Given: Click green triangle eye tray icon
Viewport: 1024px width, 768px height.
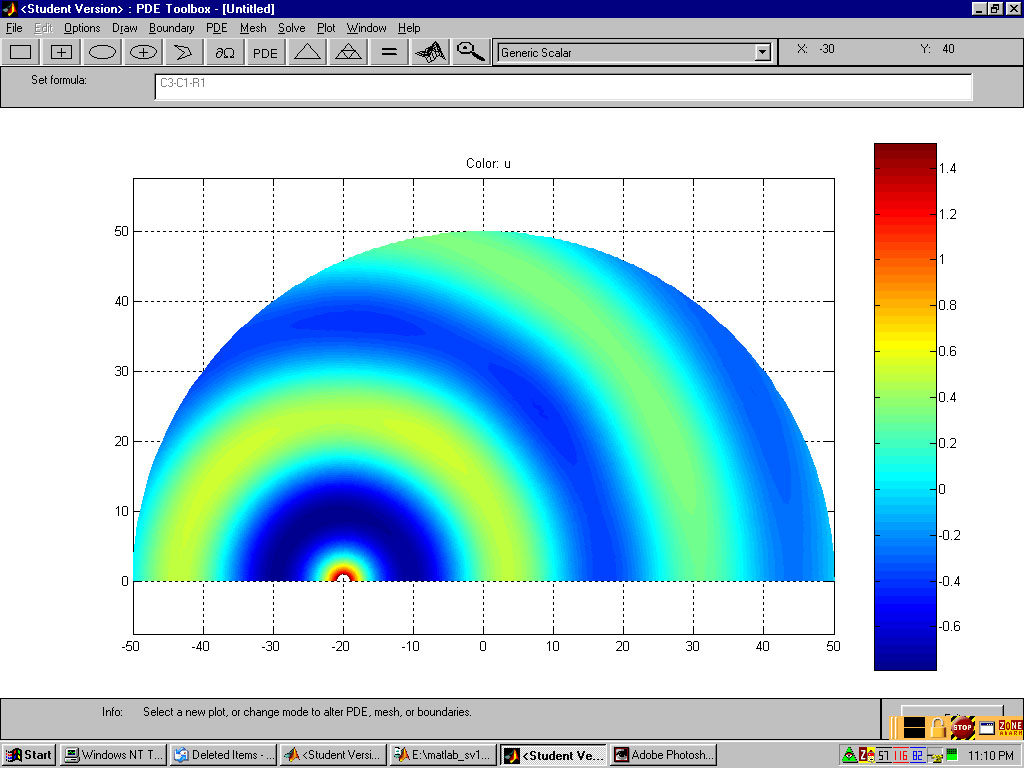Looking at the screenshot, I should [849, 756].
